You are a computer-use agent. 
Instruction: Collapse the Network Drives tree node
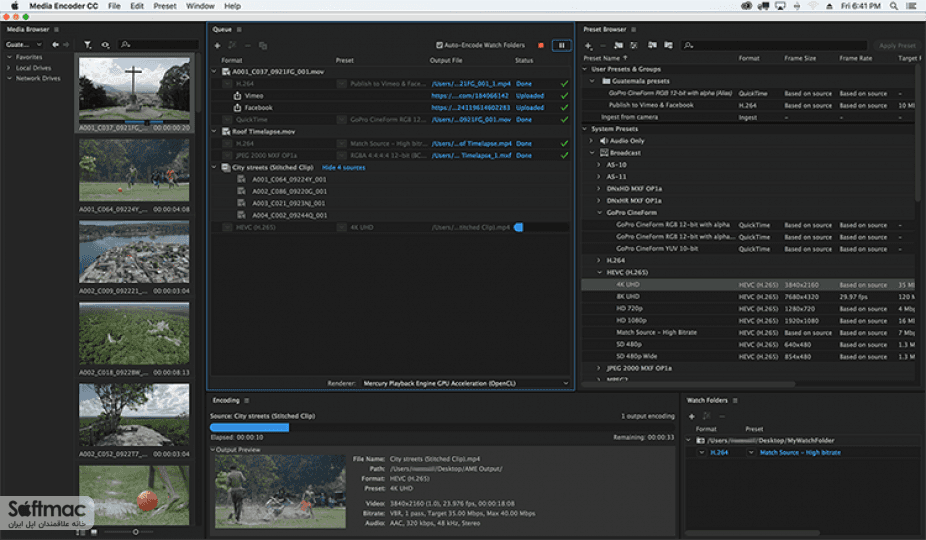[x=9, y=78]
